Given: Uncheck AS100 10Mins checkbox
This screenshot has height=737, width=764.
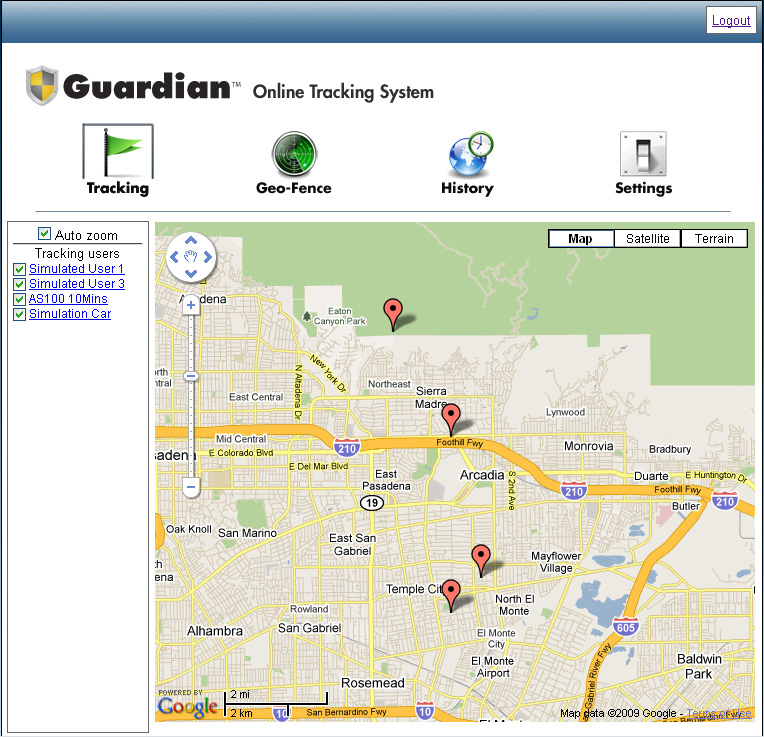Looking at the screenshot, I should pos(19,299).
